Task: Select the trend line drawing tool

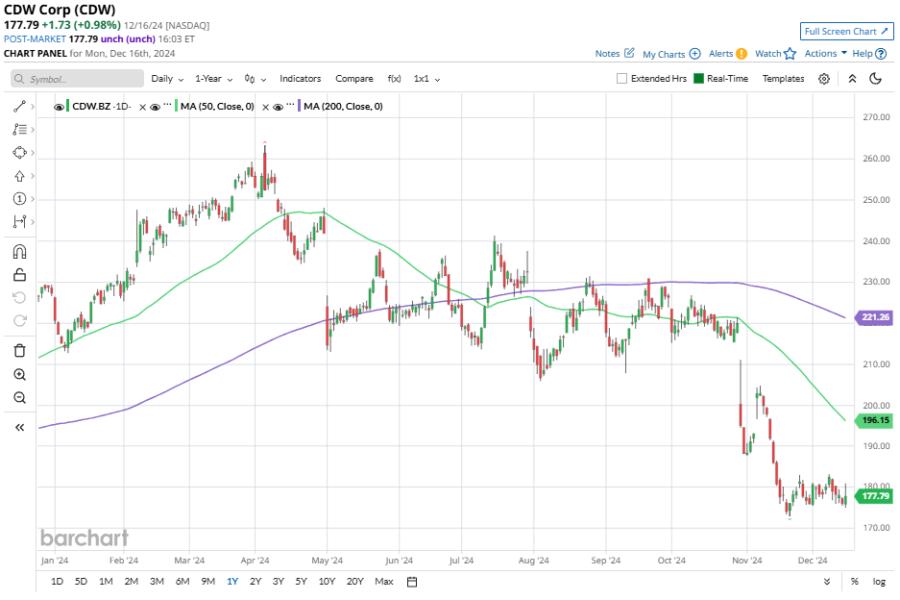Action: [x=20, y=106]
